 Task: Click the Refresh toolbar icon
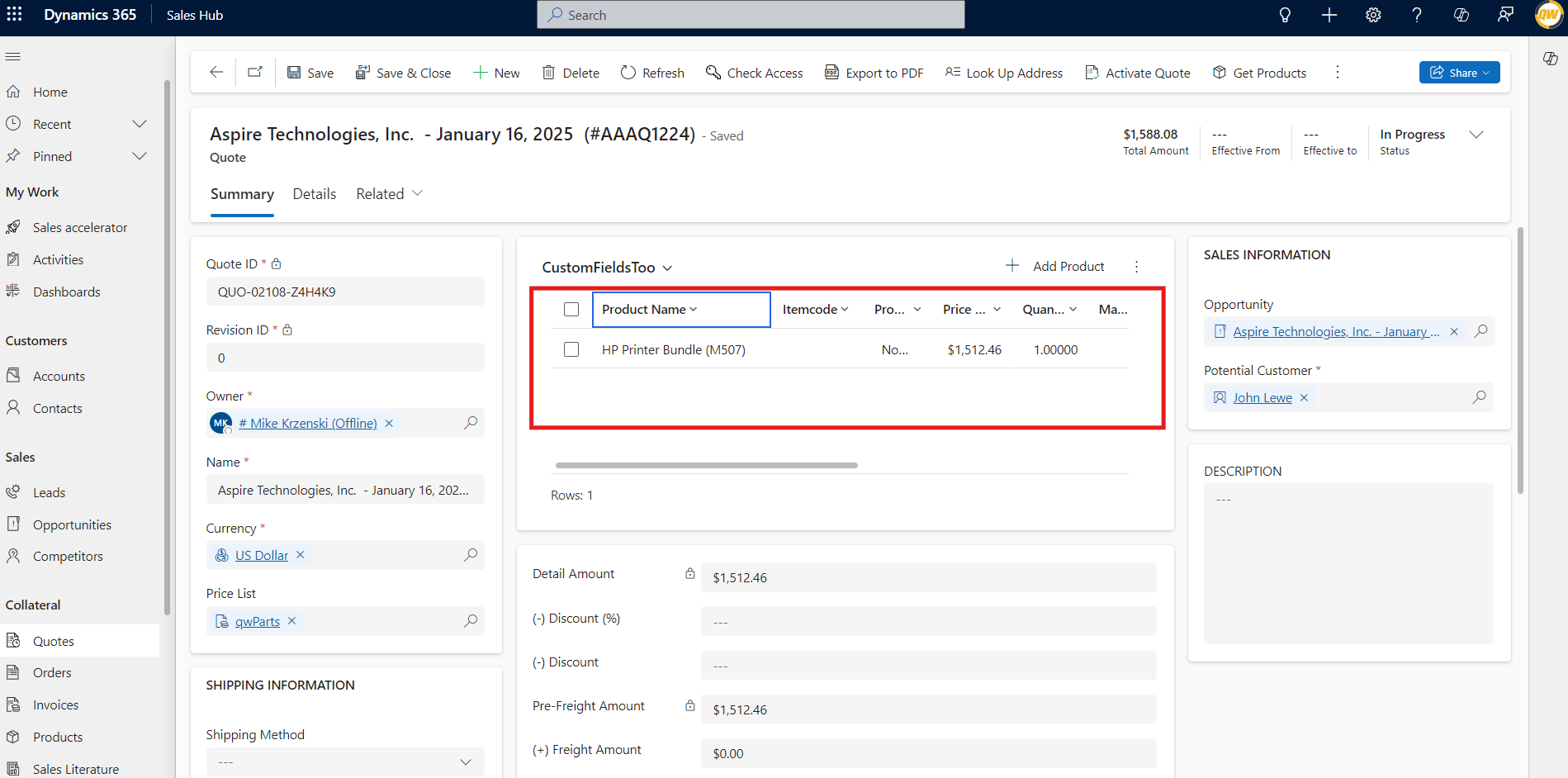[628, 73]
